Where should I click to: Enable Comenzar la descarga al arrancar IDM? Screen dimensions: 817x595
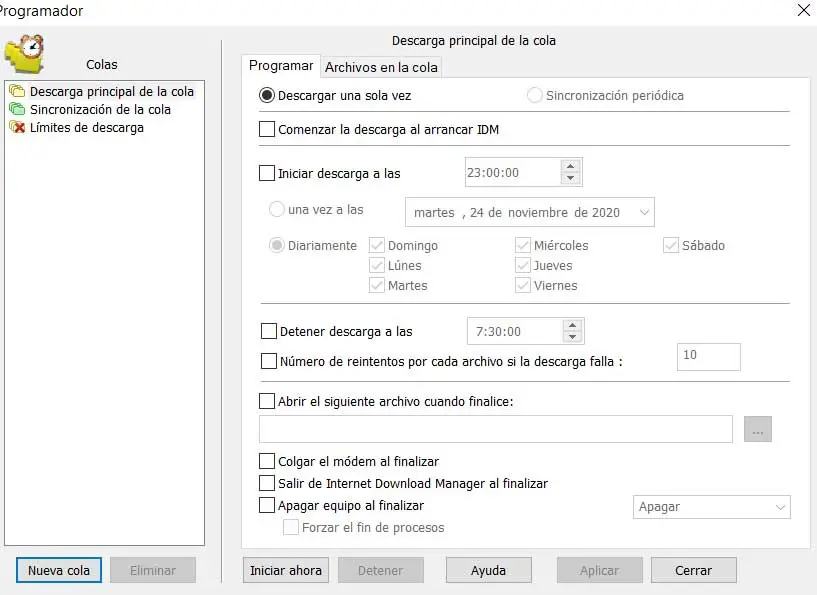point(267,129)
